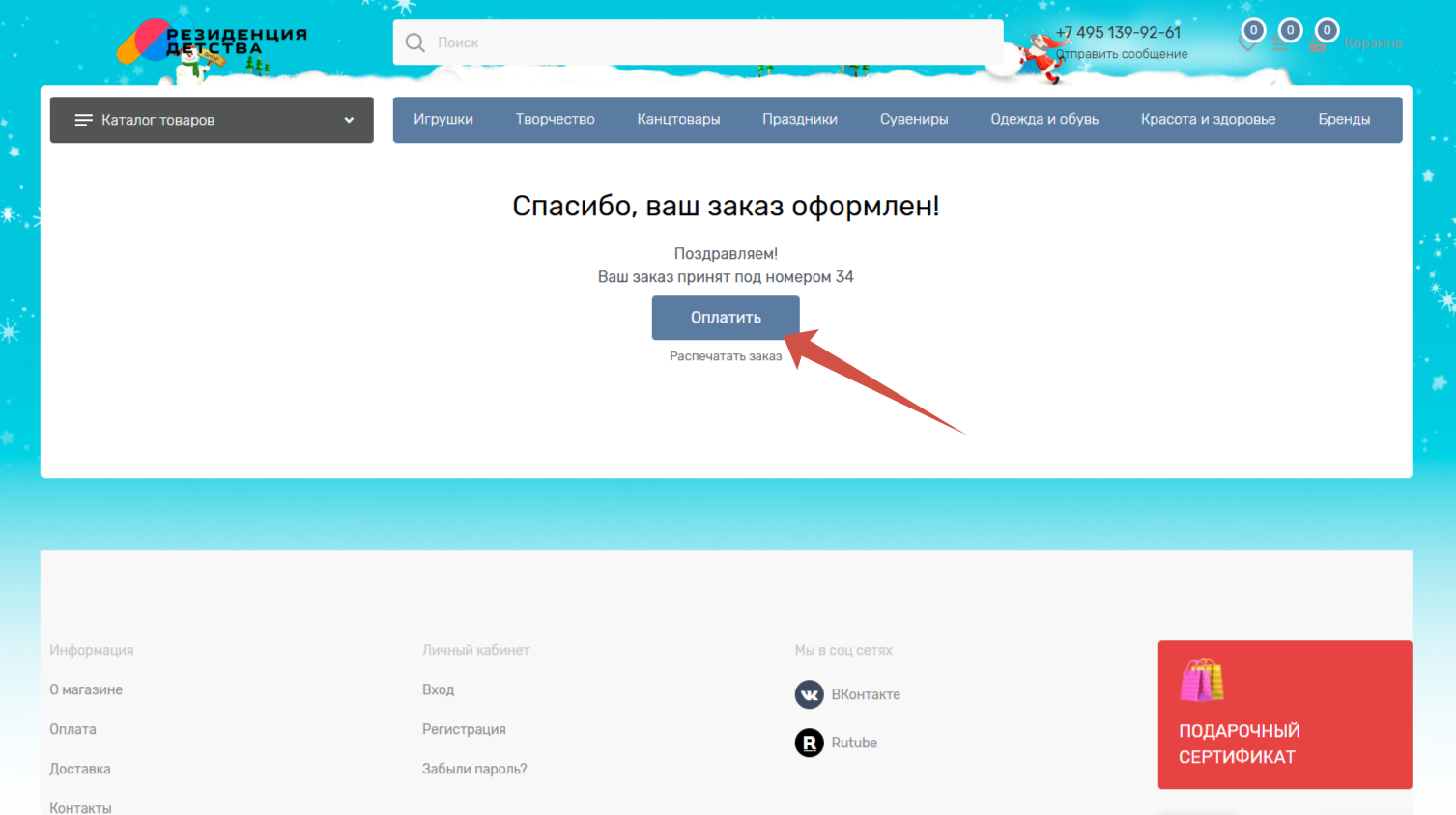Click the hamburger icon in catalog button
This screenshot has width=1456, height=815.
coord(81,120)
